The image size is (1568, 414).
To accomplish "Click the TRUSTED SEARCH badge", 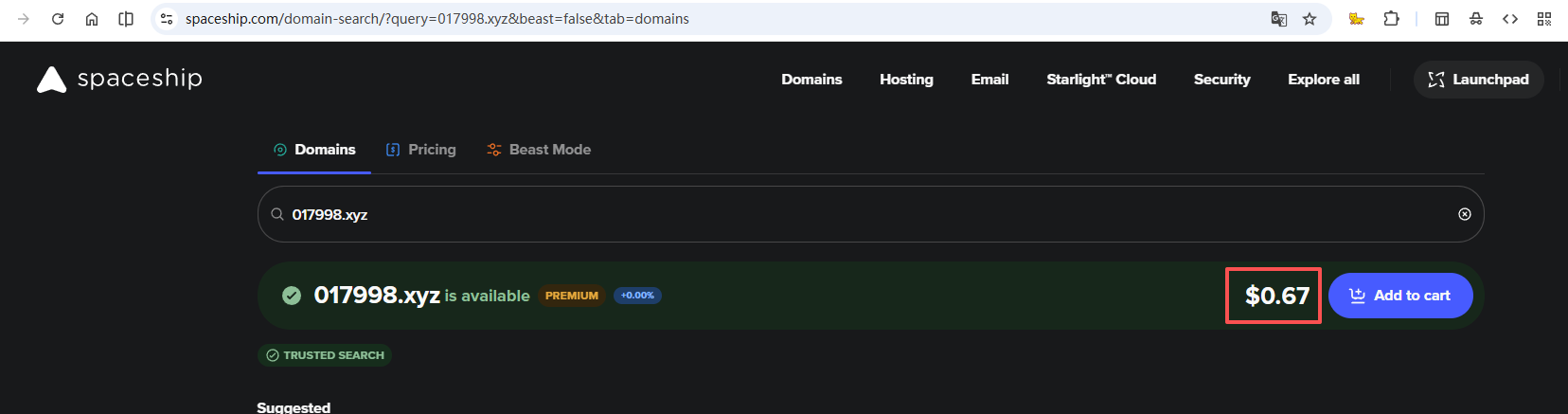I will [x=325, y=355].
